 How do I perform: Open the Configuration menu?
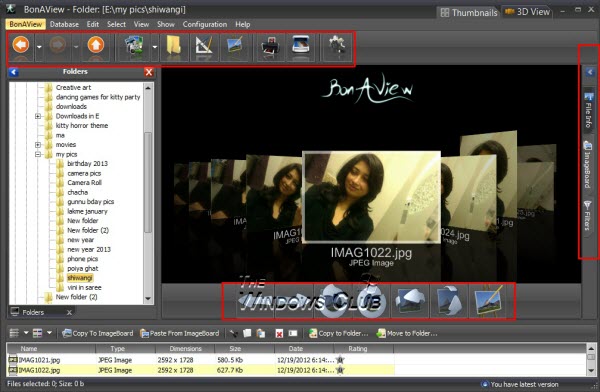[x=205, y=24]
